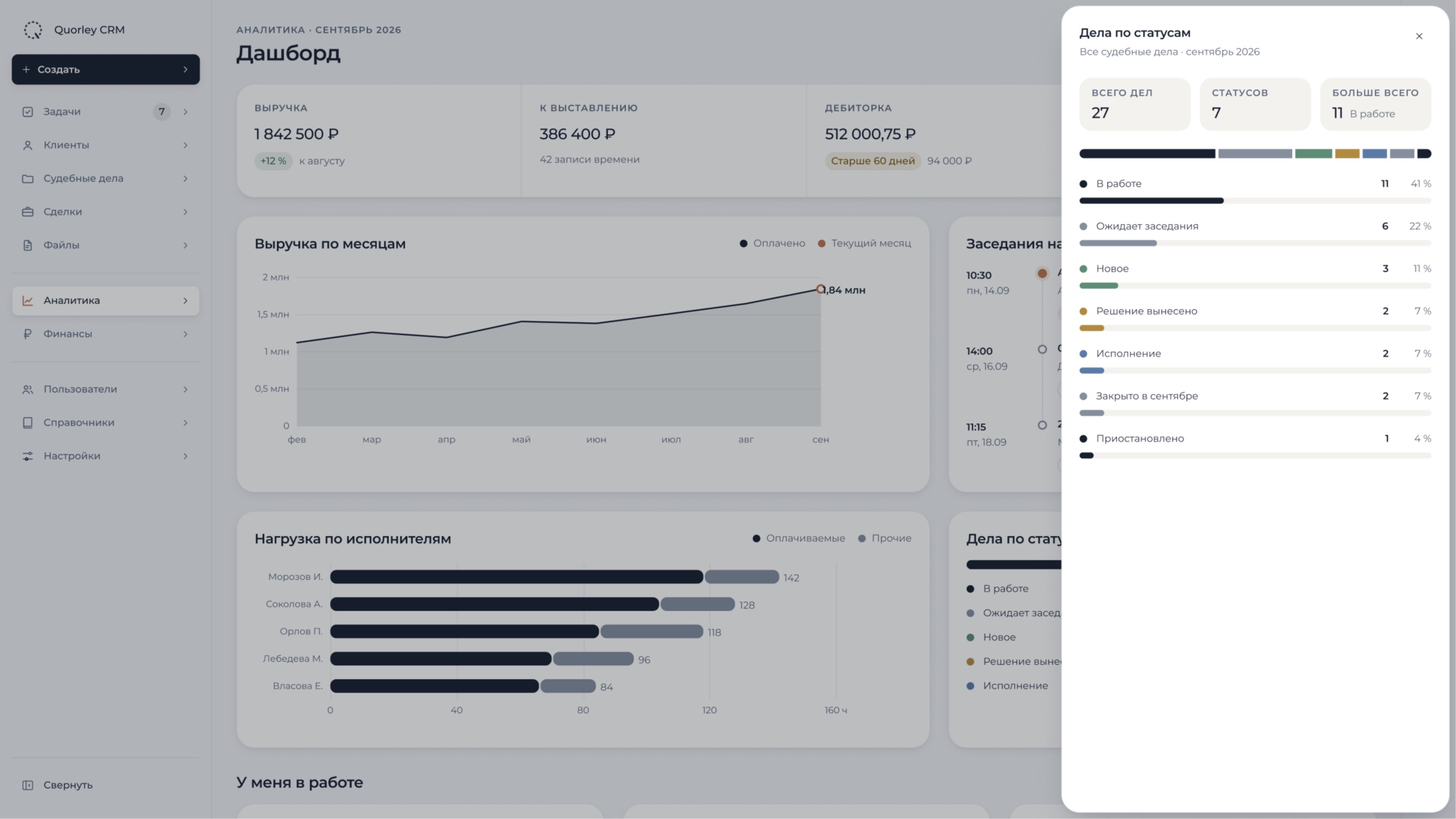Click the plus icon on Создать
This screenshot has width=1456, height=819.
point(26,69)
